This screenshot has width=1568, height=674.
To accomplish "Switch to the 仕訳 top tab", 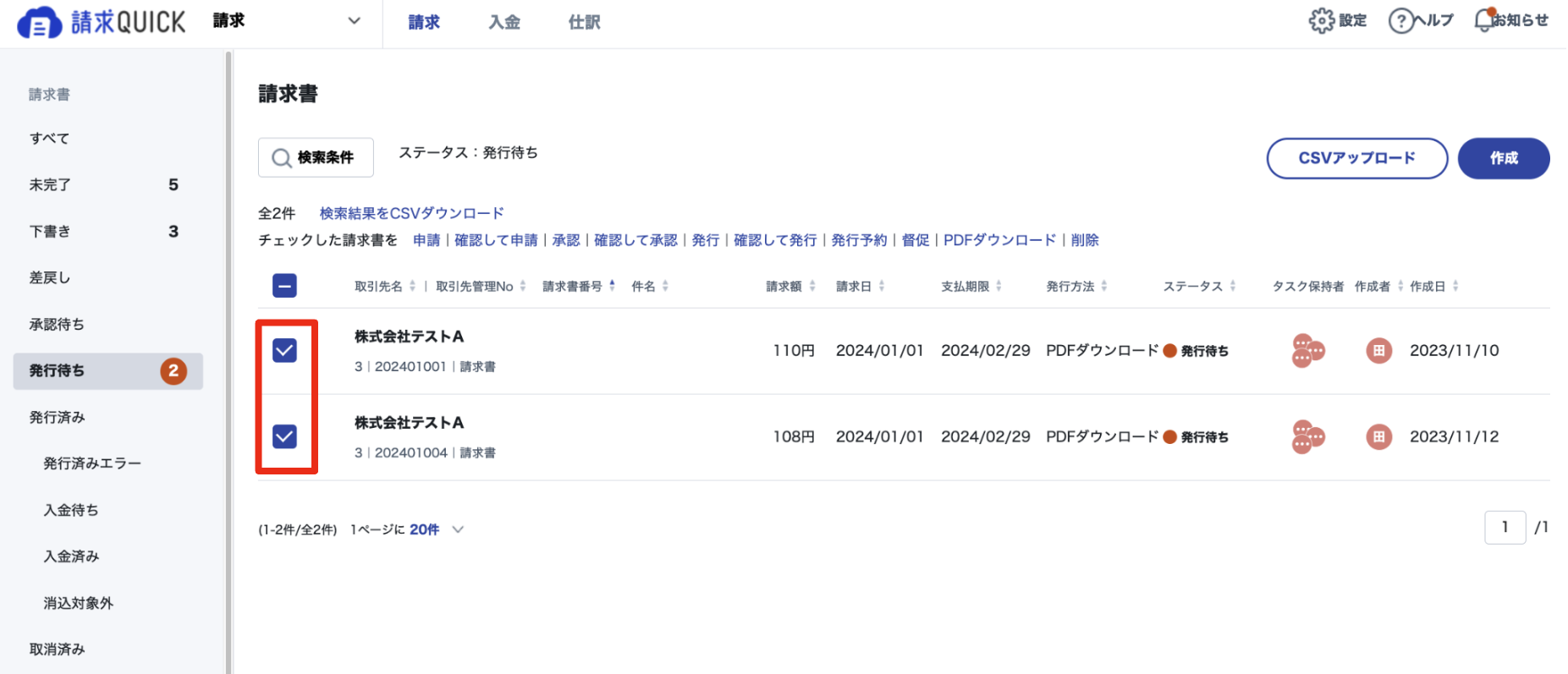I will click(585, 23).
